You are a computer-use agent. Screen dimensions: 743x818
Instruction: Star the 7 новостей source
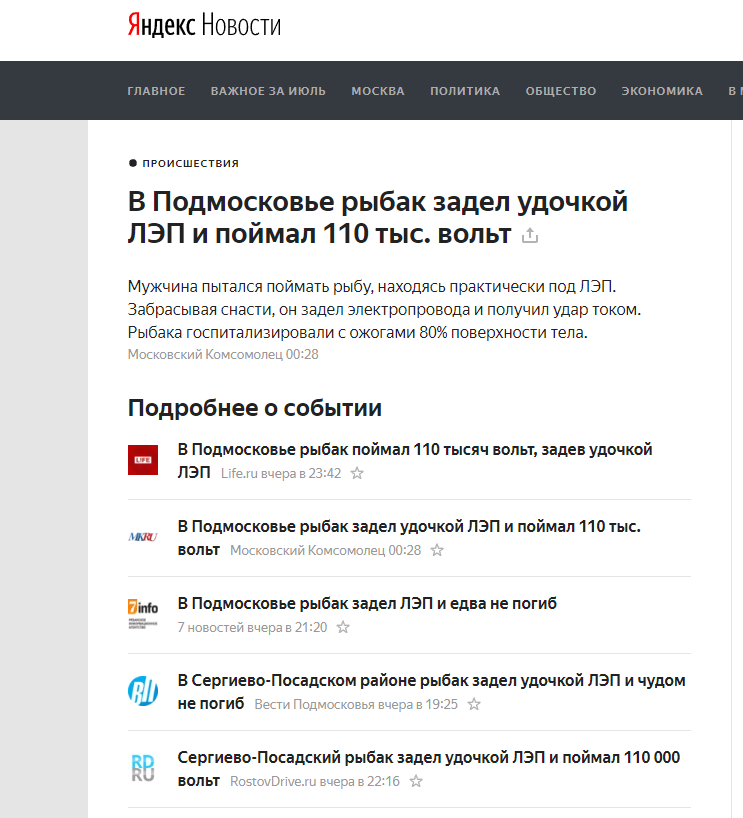point(343,627)
